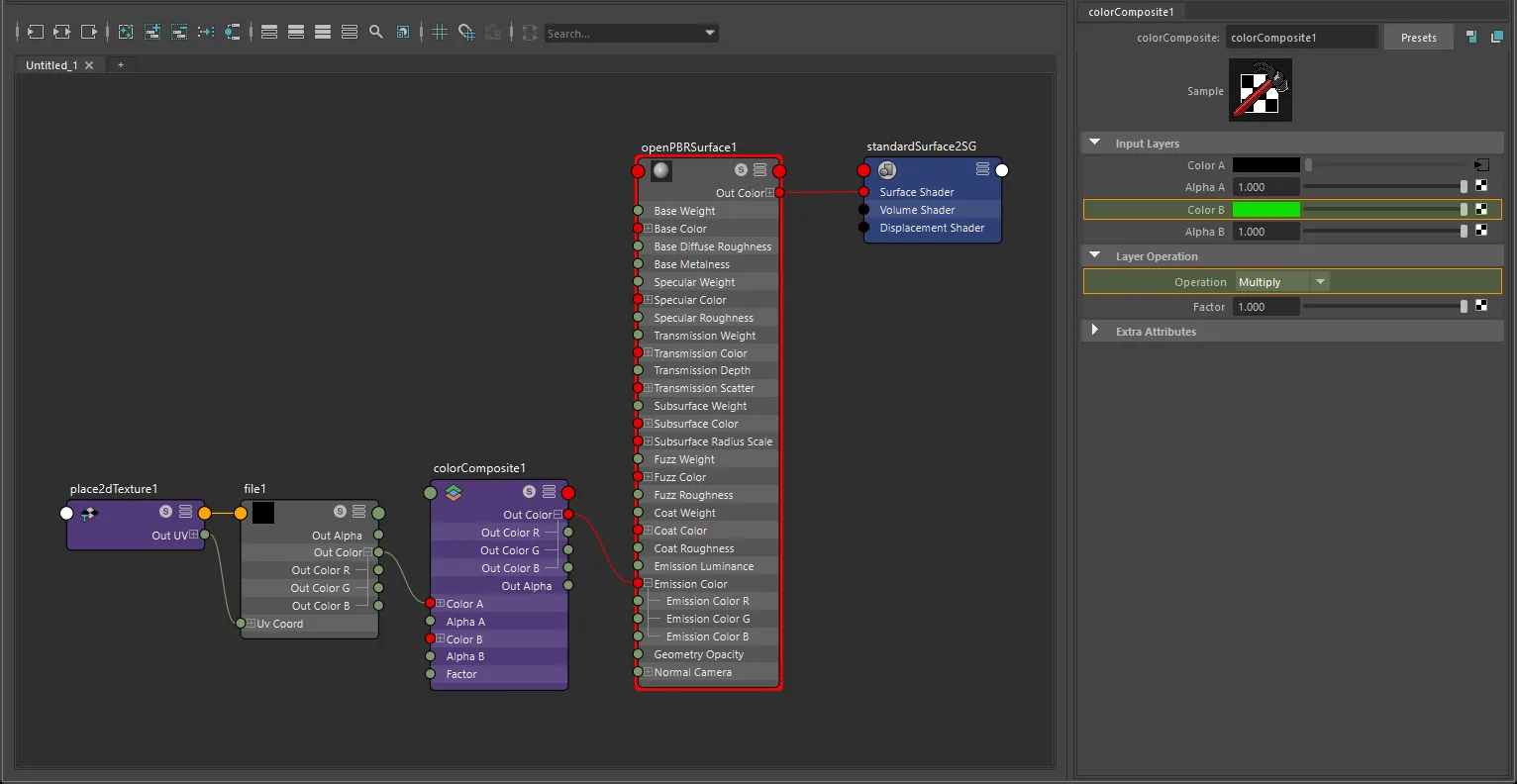Viewport: 1517px width, 784px height.
Task: Click the node swatch size icon
Action: point(403,32)
